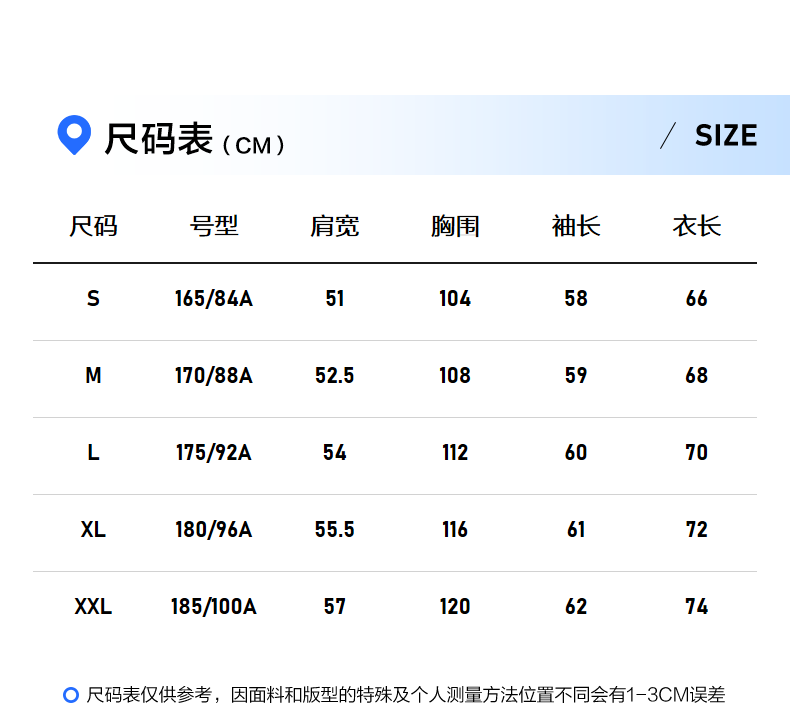This screenshot has height=703, width=790.
Task: Click the 175/92A cell
Action: pyautogui.click(x=214, y=453)
